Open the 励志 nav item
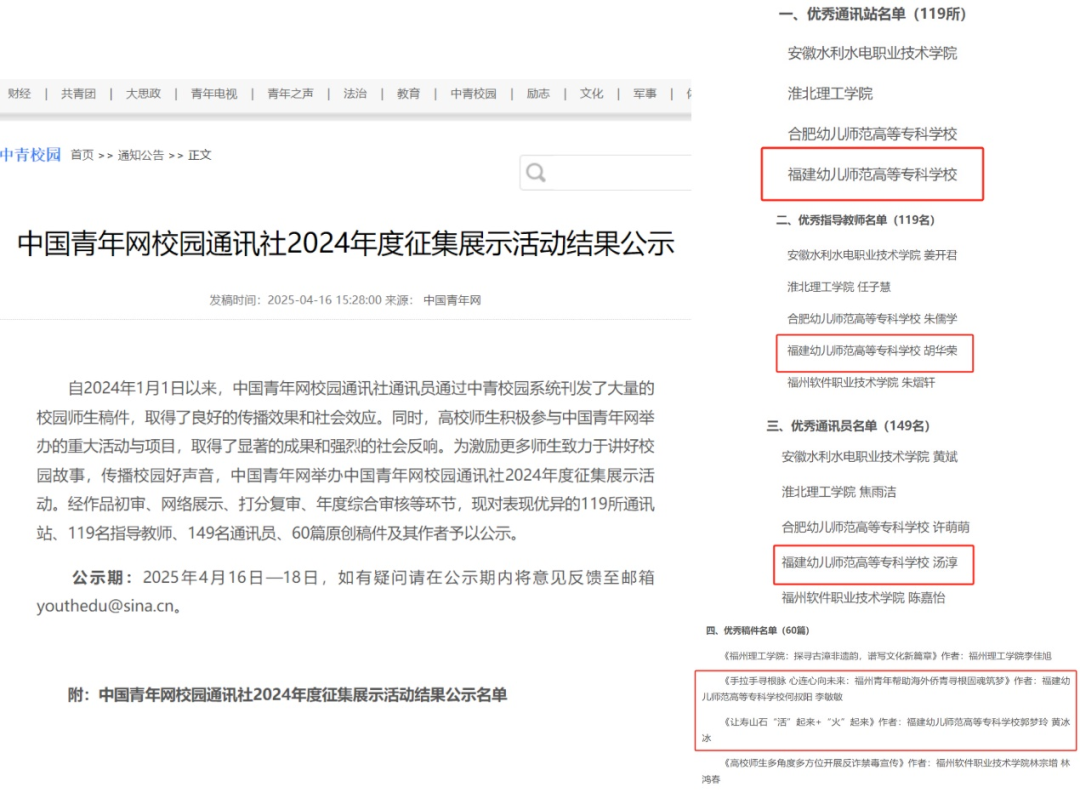 click(538, 94)
